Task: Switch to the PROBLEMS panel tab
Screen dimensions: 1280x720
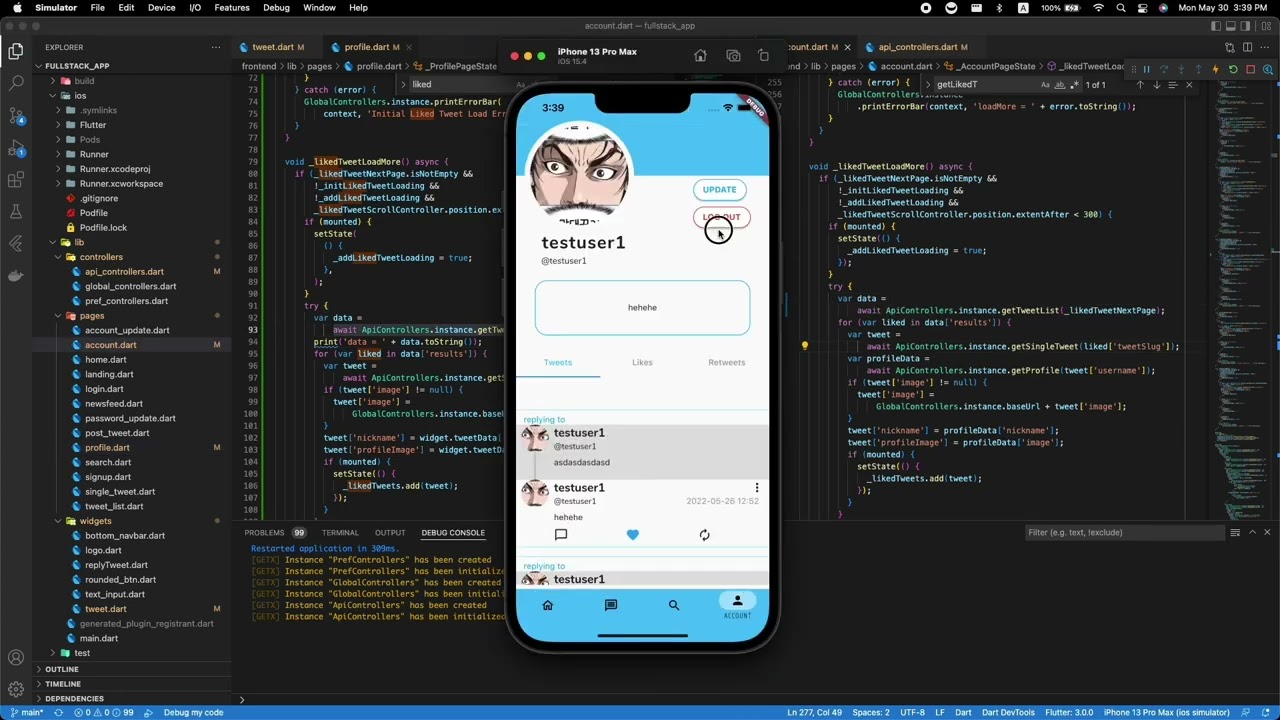Action: pyautogui.click(x=264, y=533)
